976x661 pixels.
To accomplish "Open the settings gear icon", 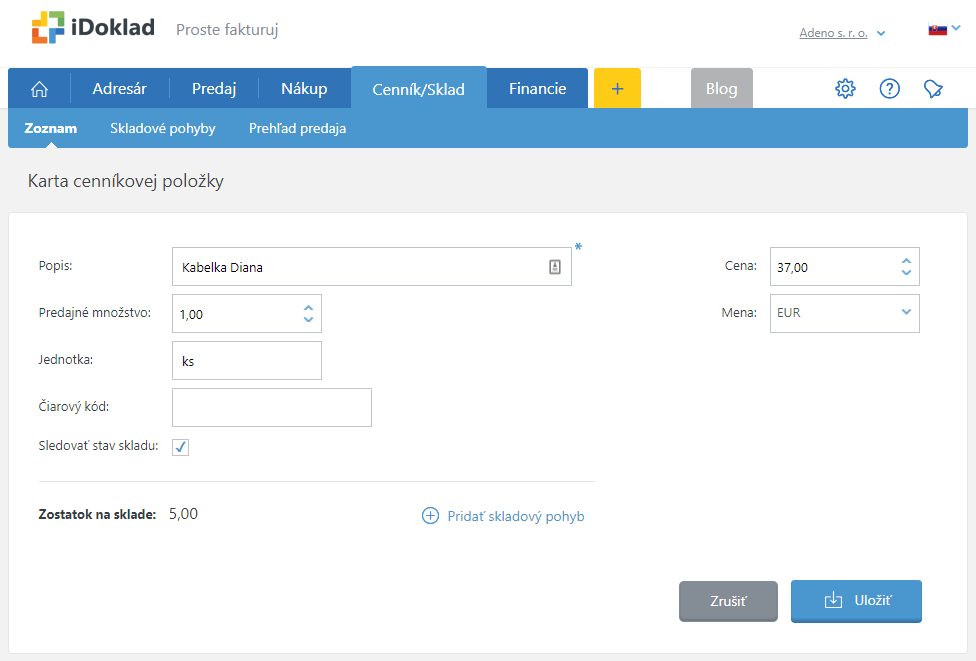I will (x=845, y=89).
